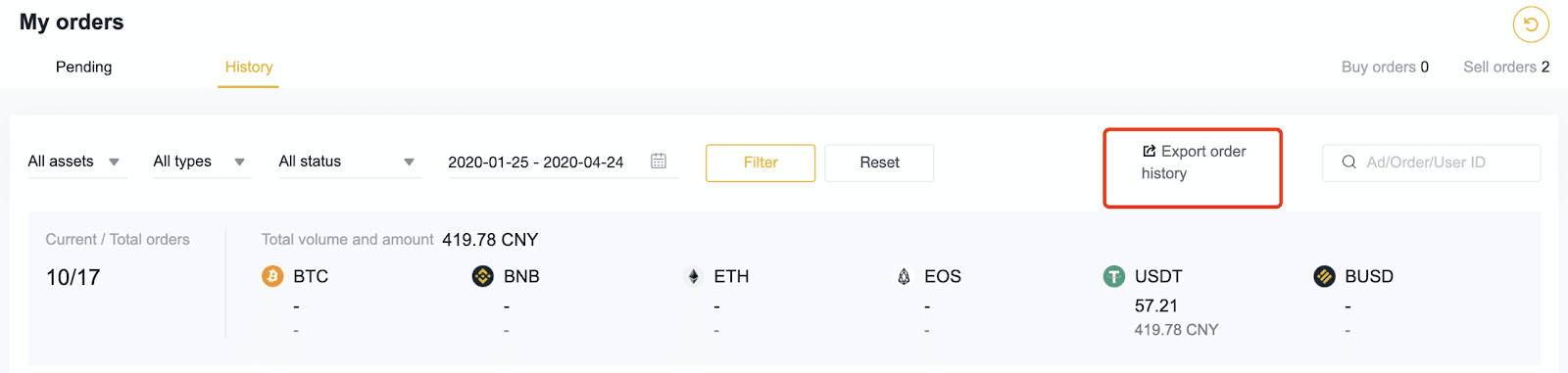Click the Reset button
The width and height of the screenshot is (1568, 373).
pyautogui.click(x=879, y=163)
